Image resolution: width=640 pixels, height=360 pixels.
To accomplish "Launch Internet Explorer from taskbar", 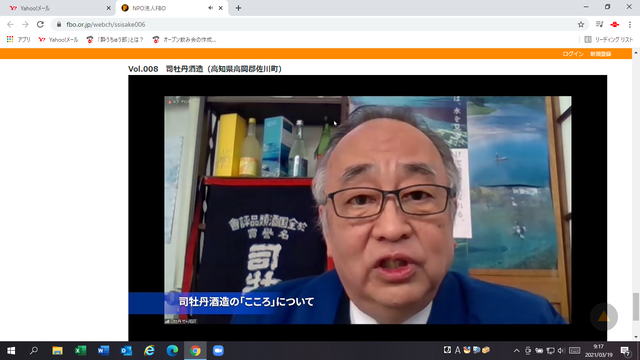I will pos(149,351).
